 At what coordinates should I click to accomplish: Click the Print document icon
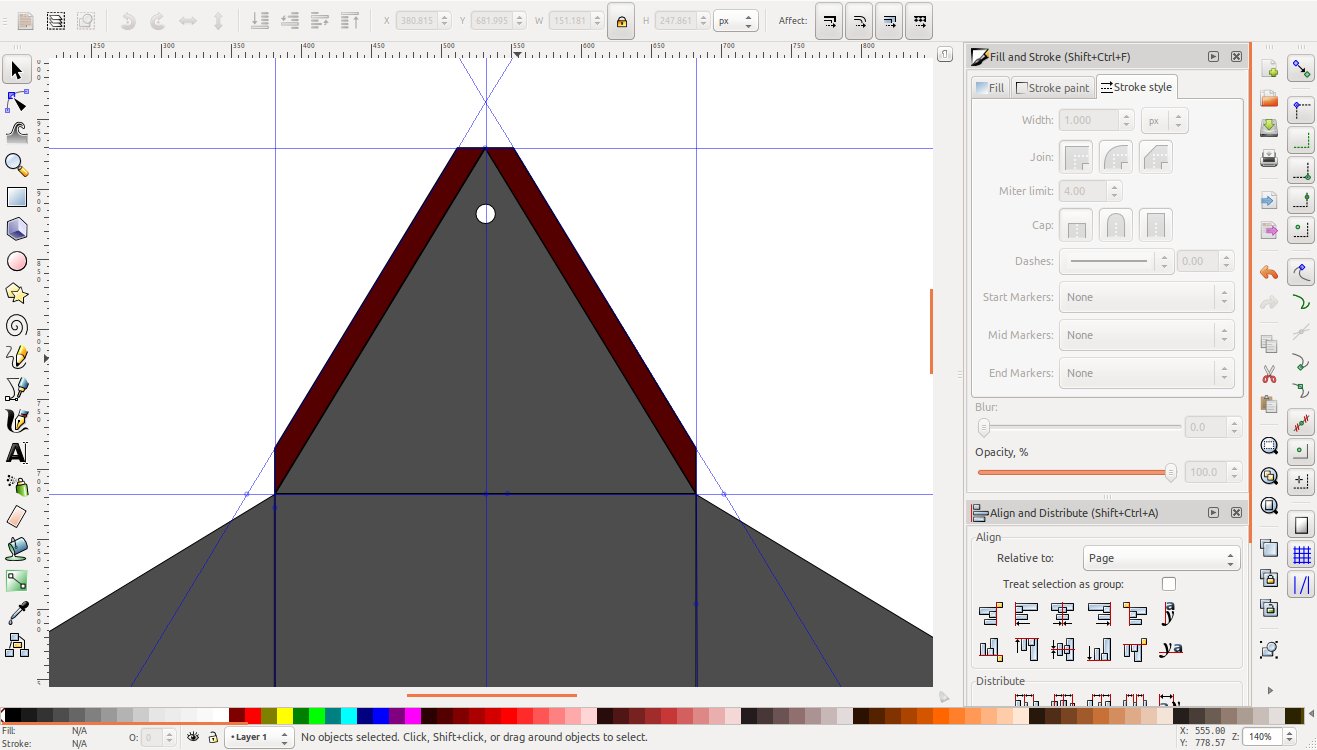[1269, 158]
